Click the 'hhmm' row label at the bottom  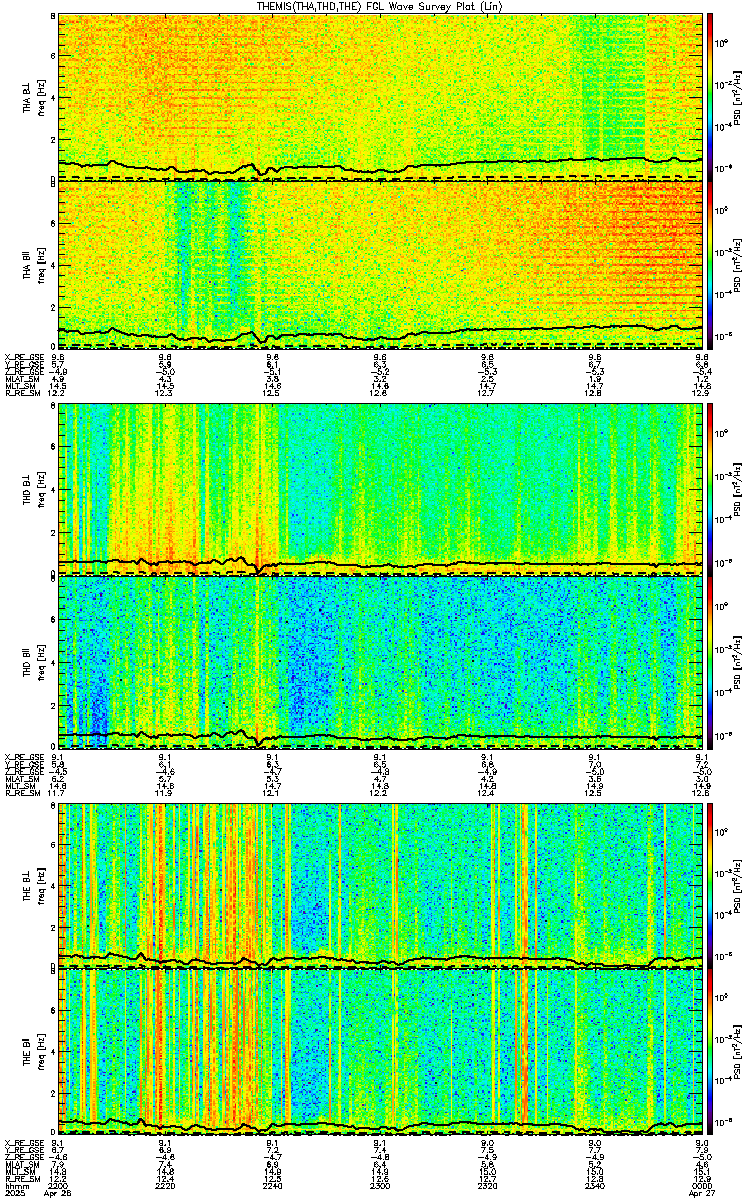coord(15,1184)
